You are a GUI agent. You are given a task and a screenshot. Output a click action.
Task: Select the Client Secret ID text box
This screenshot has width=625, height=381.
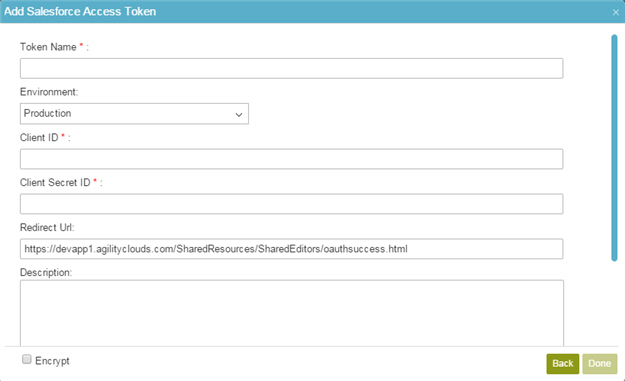coord(291,204)
